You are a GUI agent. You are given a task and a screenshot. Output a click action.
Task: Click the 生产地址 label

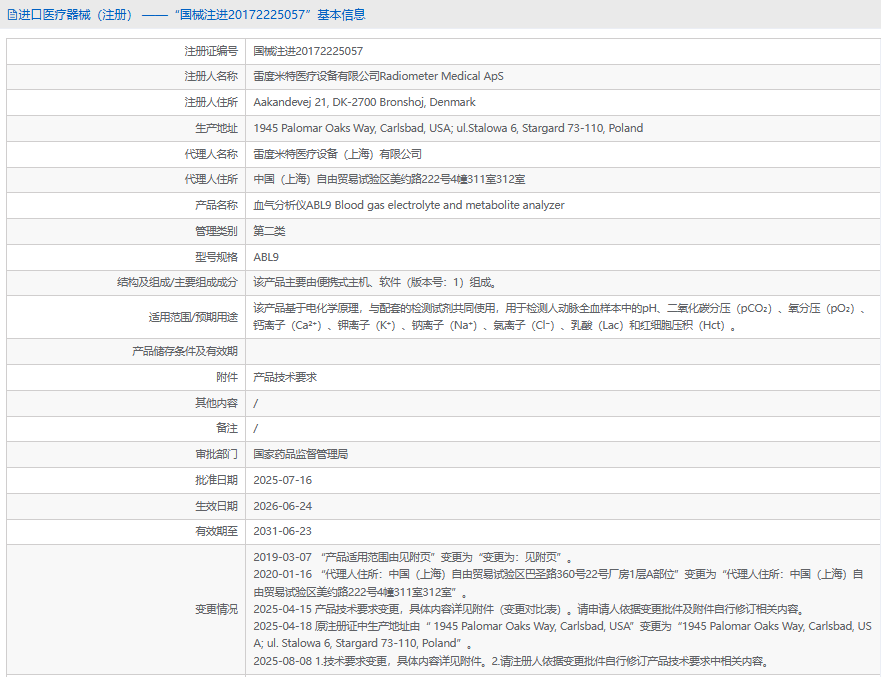216,128
